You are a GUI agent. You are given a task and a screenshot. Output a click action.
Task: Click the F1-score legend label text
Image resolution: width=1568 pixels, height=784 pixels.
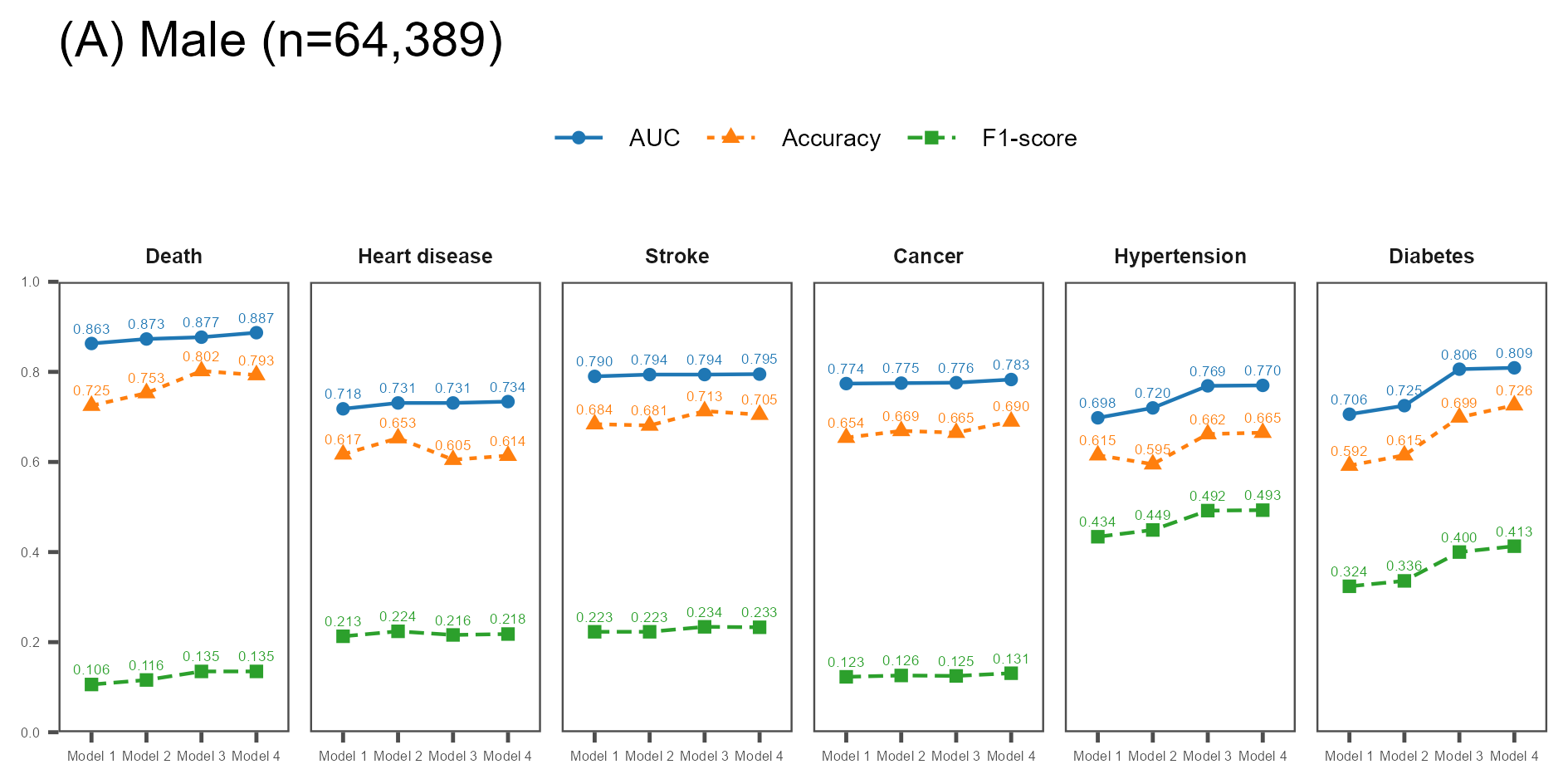tap(1029, 138)
